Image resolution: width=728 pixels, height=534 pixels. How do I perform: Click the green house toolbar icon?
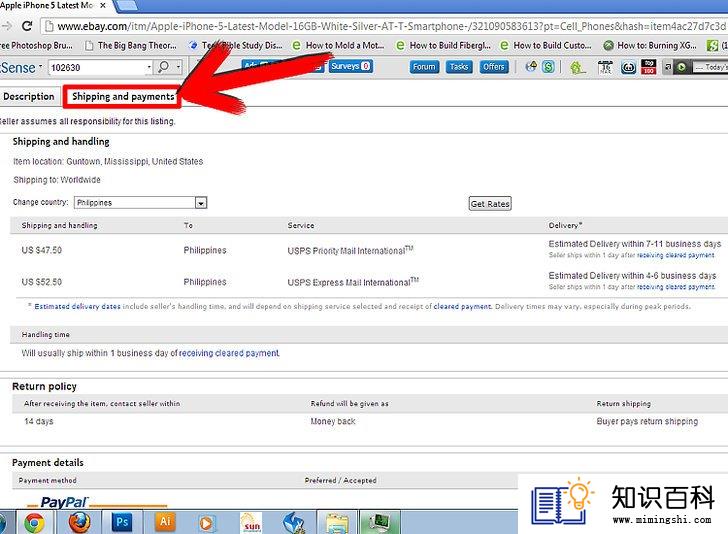(577, 68)
